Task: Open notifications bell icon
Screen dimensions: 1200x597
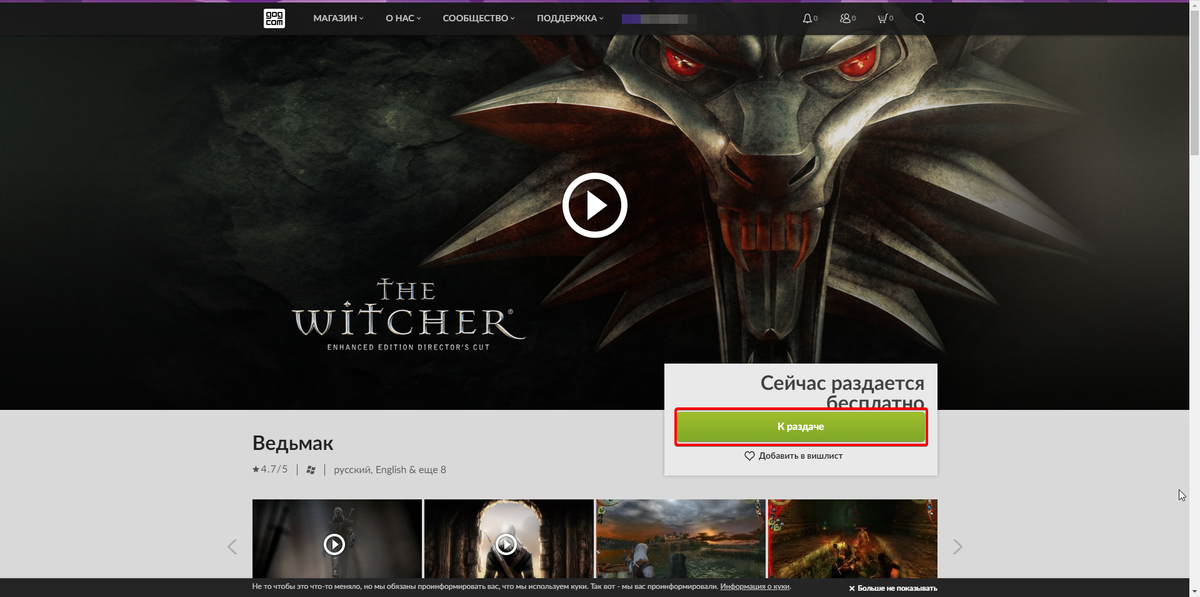Action: tap(810, 18)
